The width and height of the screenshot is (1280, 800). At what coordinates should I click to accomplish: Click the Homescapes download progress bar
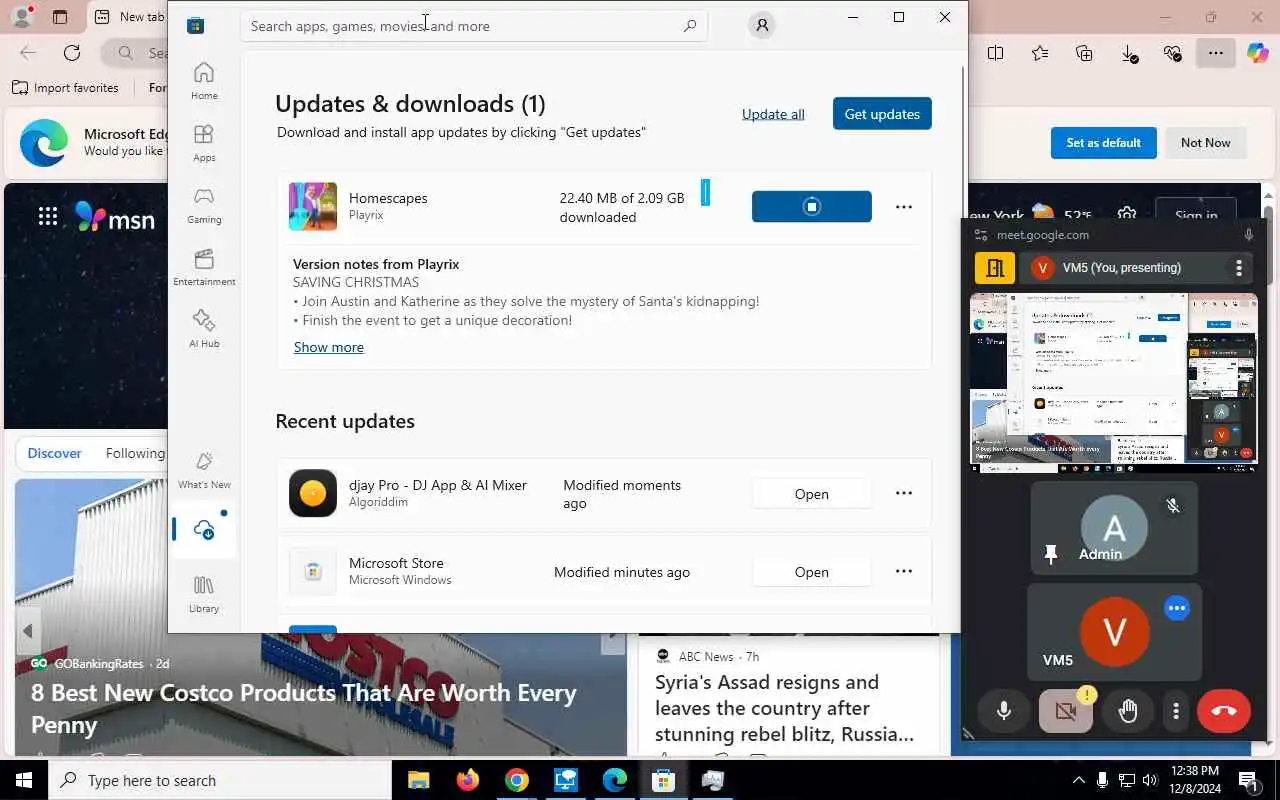[x=705, y=193]
